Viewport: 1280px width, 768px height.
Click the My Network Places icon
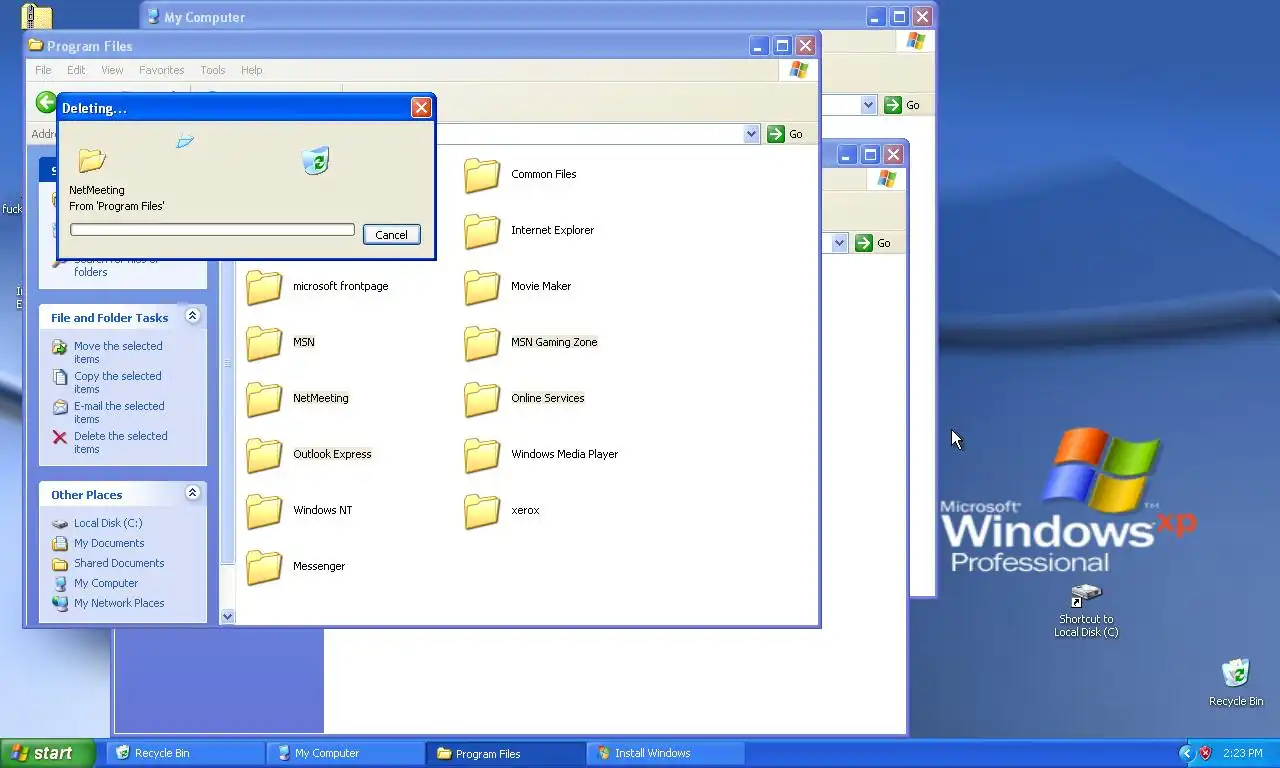60,603
